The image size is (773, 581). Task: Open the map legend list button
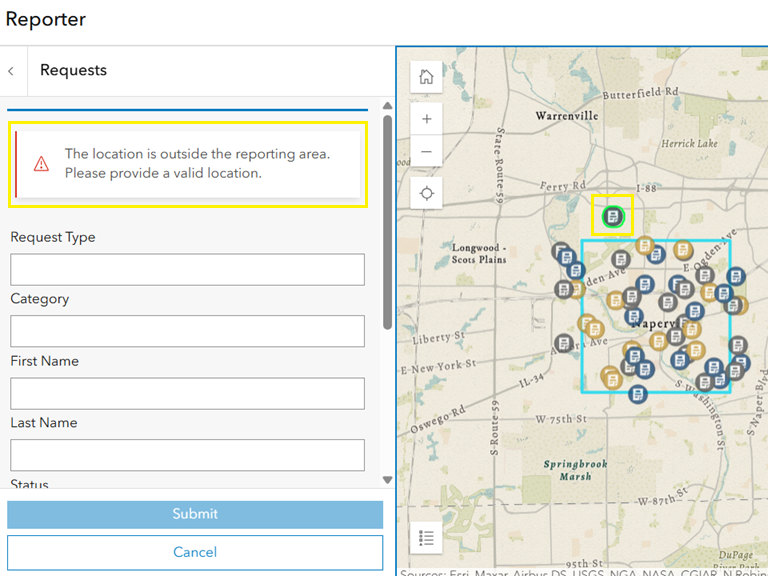tap(426, 538)
